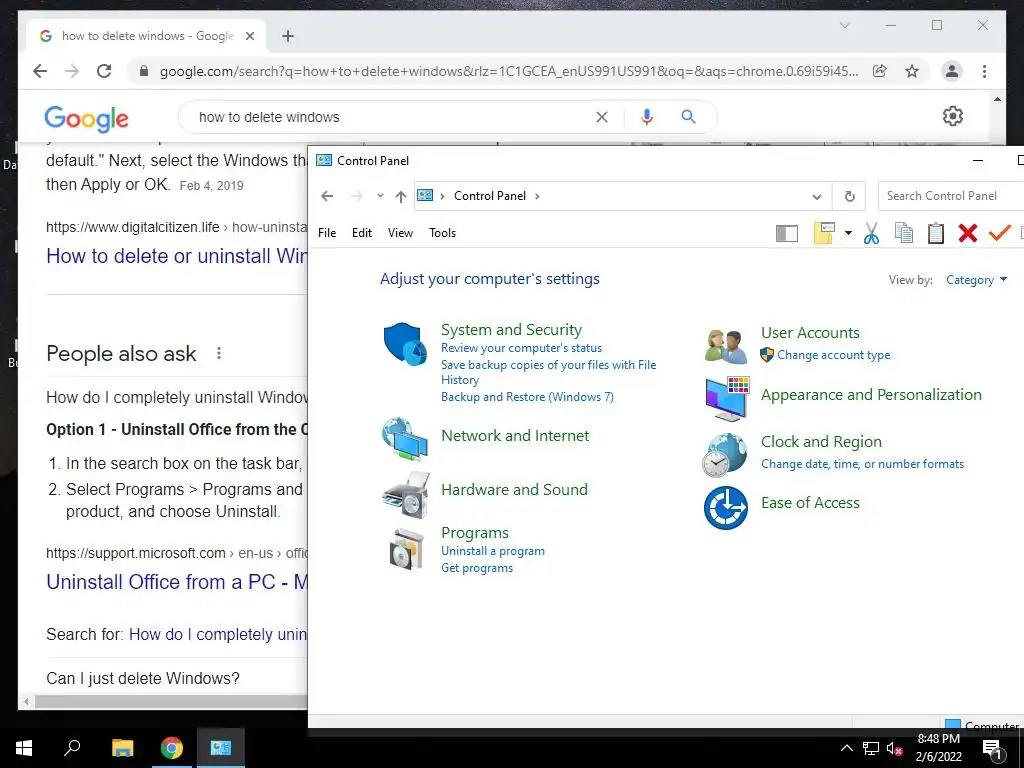
Task: Click the share page icon in Chrome address bar
Action: 880,71
